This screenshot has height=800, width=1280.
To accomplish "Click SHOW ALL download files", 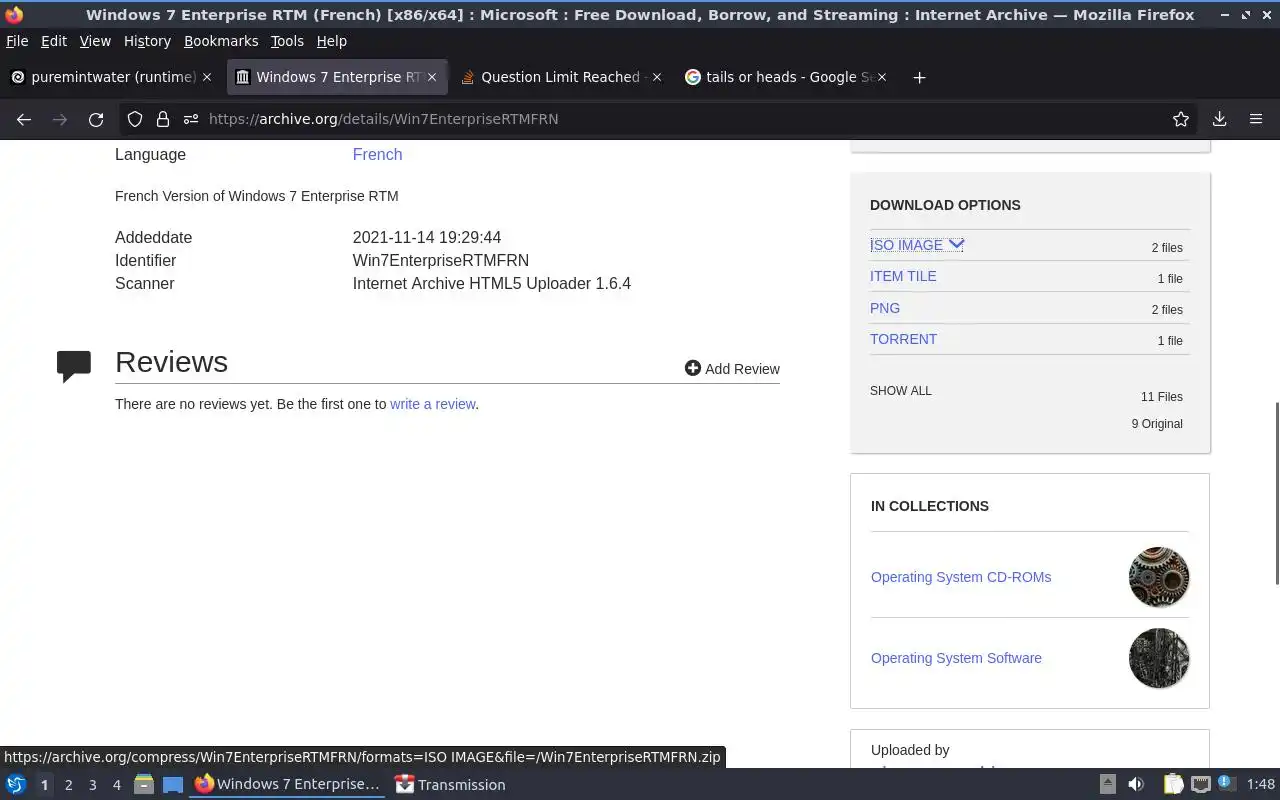I will point(900,391).
